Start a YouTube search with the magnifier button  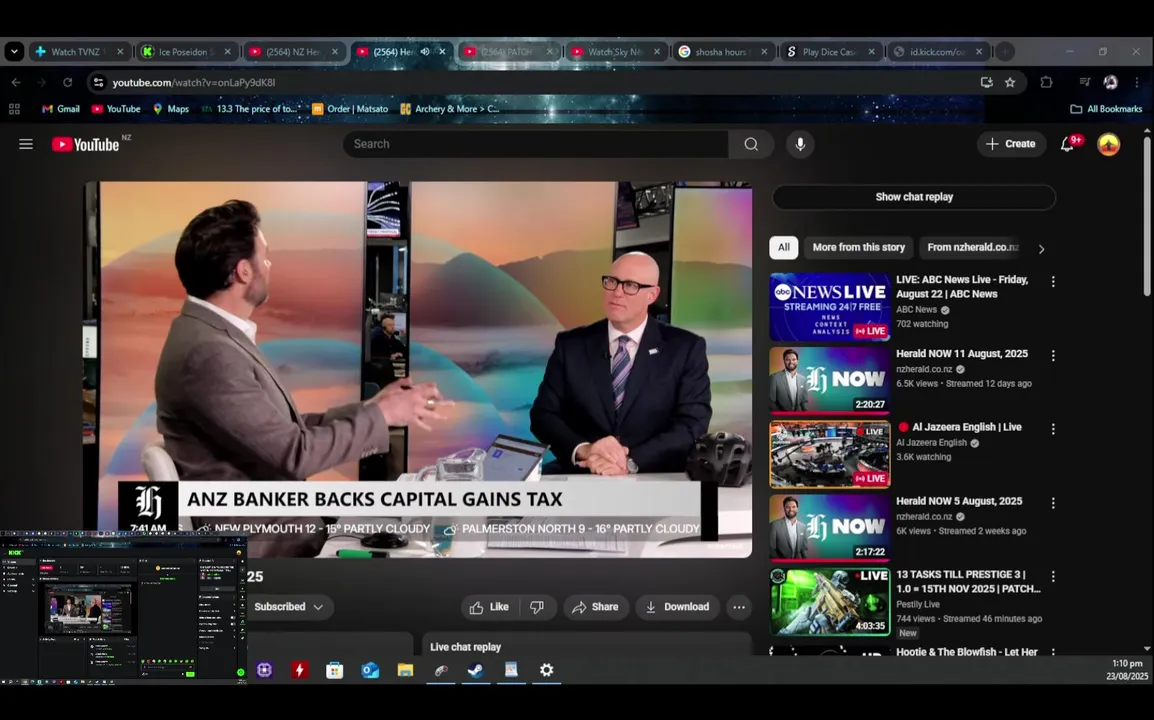[x=751, y=144]
